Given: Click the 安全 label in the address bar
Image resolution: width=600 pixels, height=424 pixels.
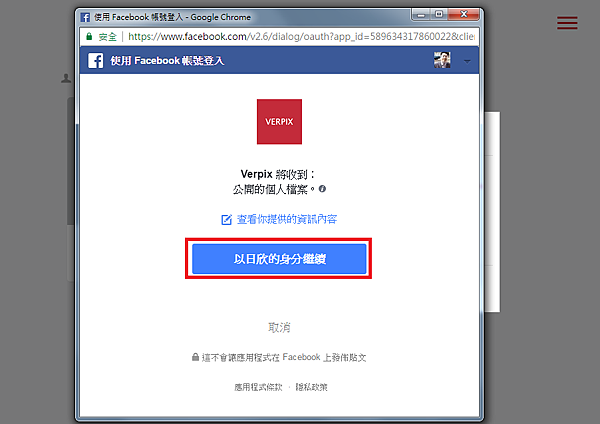Looking at the screenshot, I should tap(108, 37).
